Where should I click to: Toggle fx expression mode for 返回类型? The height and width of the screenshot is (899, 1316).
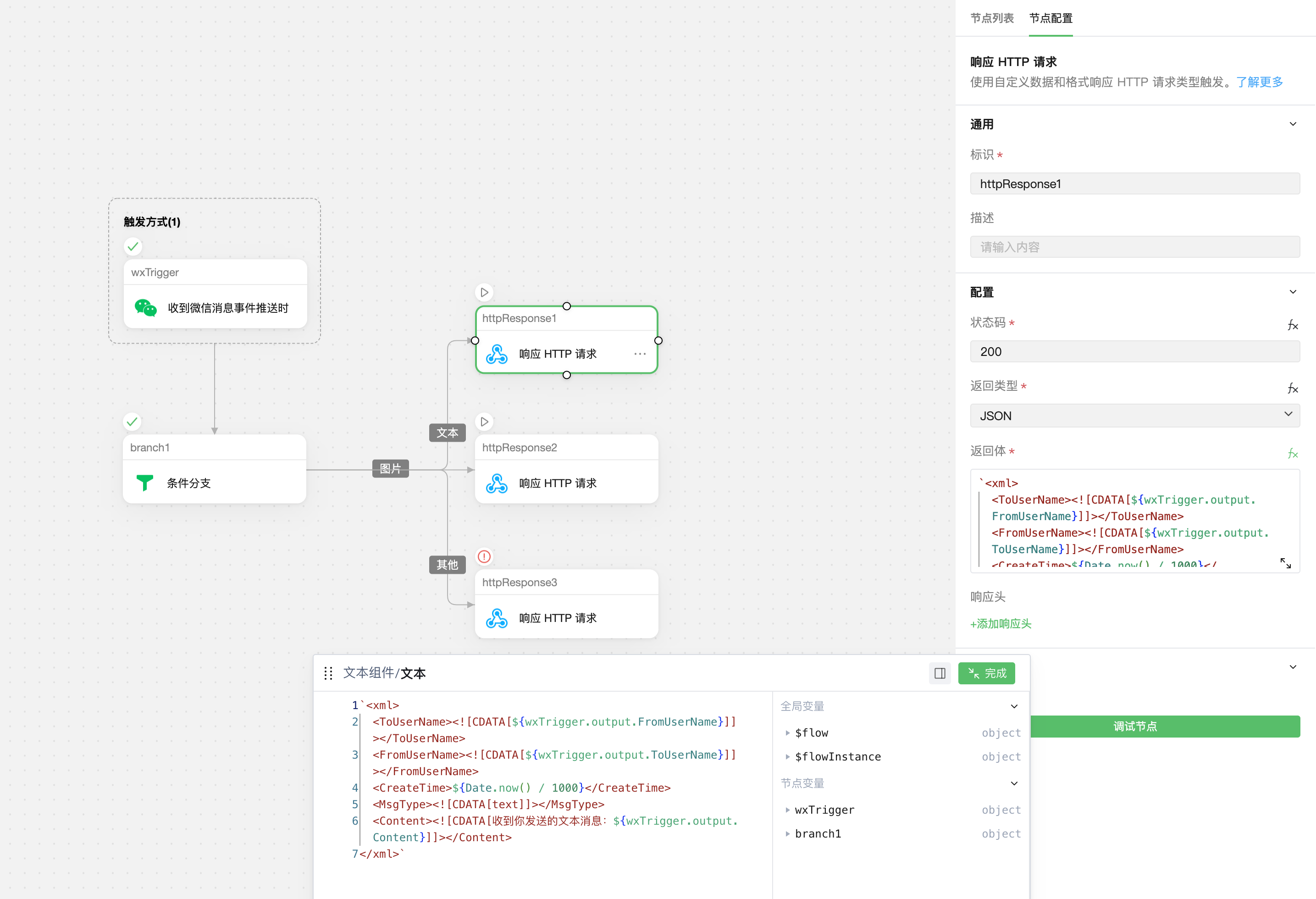[x=1292, y=388]
